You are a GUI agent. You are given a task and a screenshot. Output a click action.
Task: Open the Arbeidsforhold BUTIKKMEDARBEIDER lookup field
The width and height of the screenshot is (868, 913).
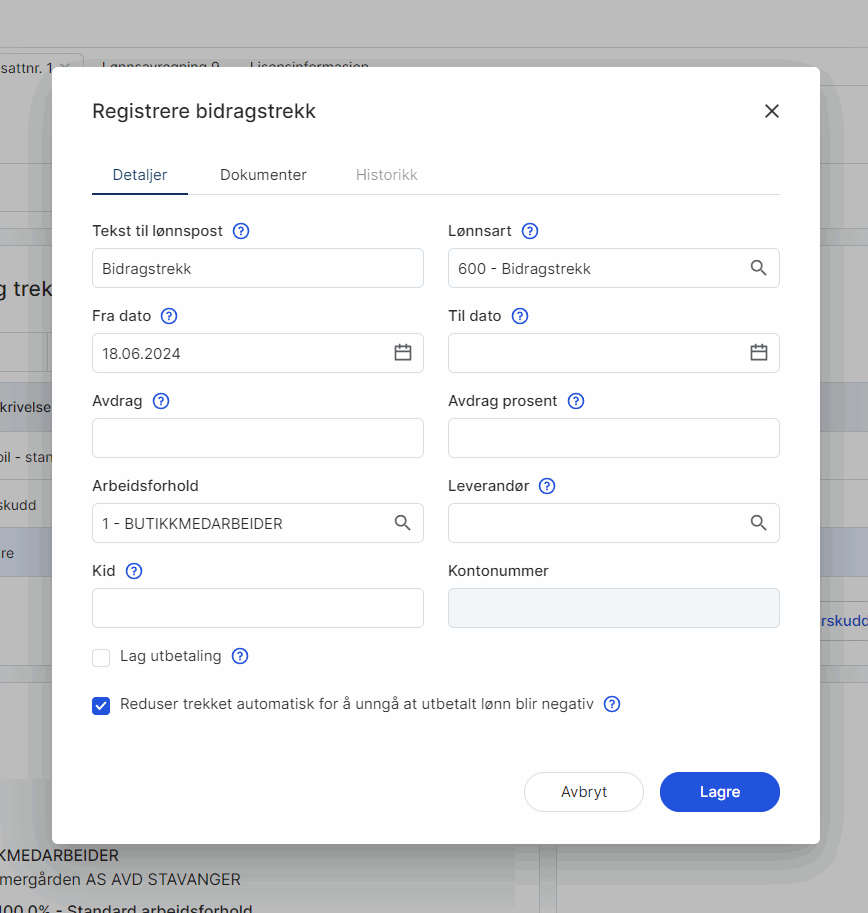click(x=258, y=523)
